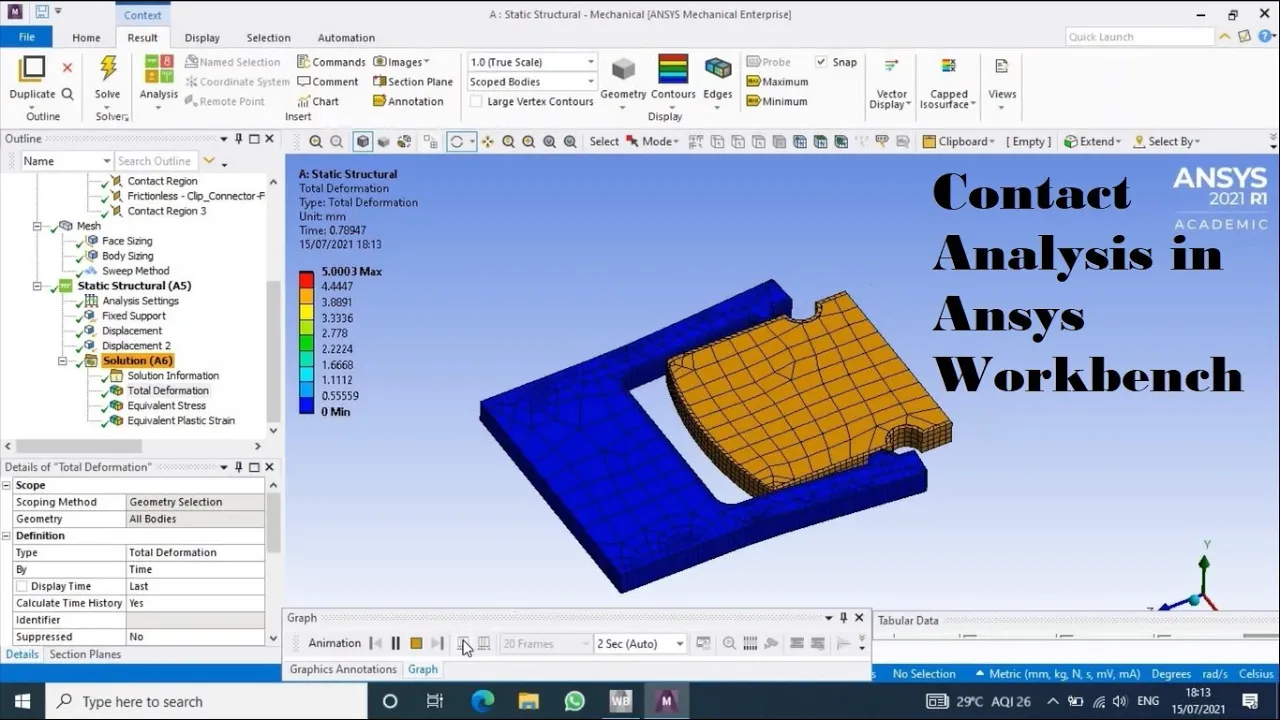The width and height of the screenshot is (1280, 720).
Task: Click the red top of the color legend
Action: [x=306, y=279]
